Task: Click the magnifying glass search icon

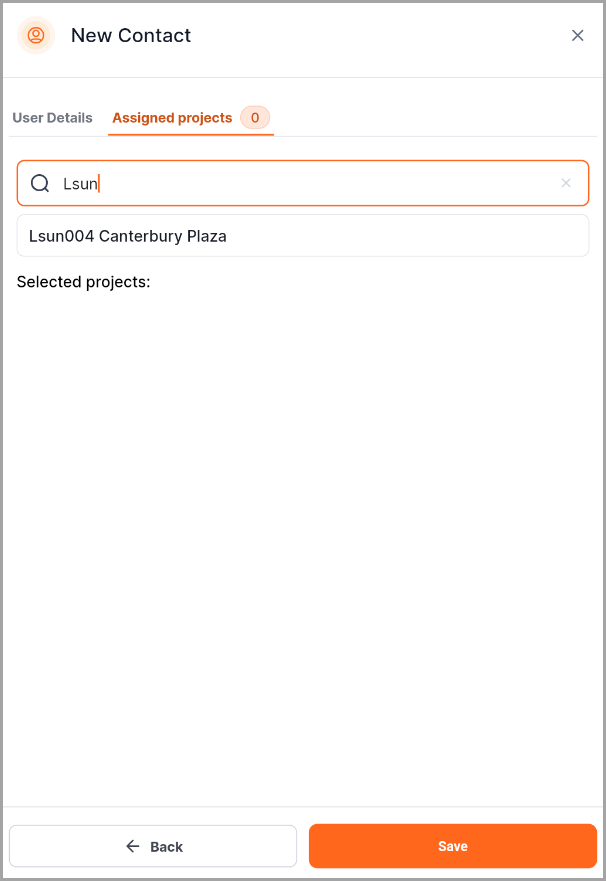Action: [x=40, y=183]
